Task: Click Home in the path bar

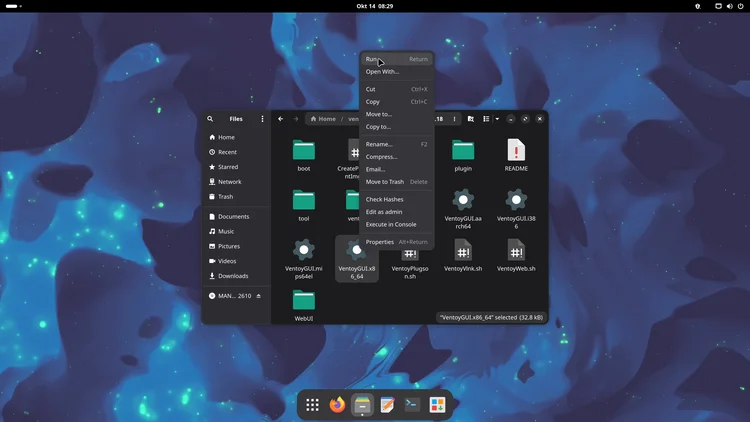Action: pyautogui.click(x=323, y=119)
